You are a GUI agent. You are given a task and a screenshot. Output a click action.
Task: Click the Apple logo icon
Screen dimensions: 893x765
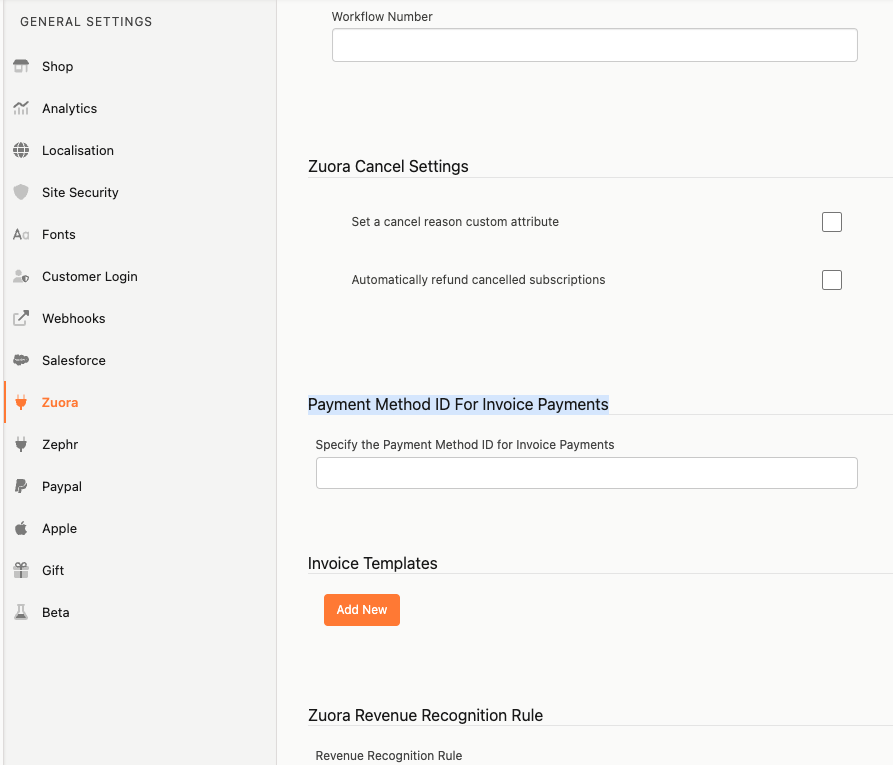pos(21,528)
